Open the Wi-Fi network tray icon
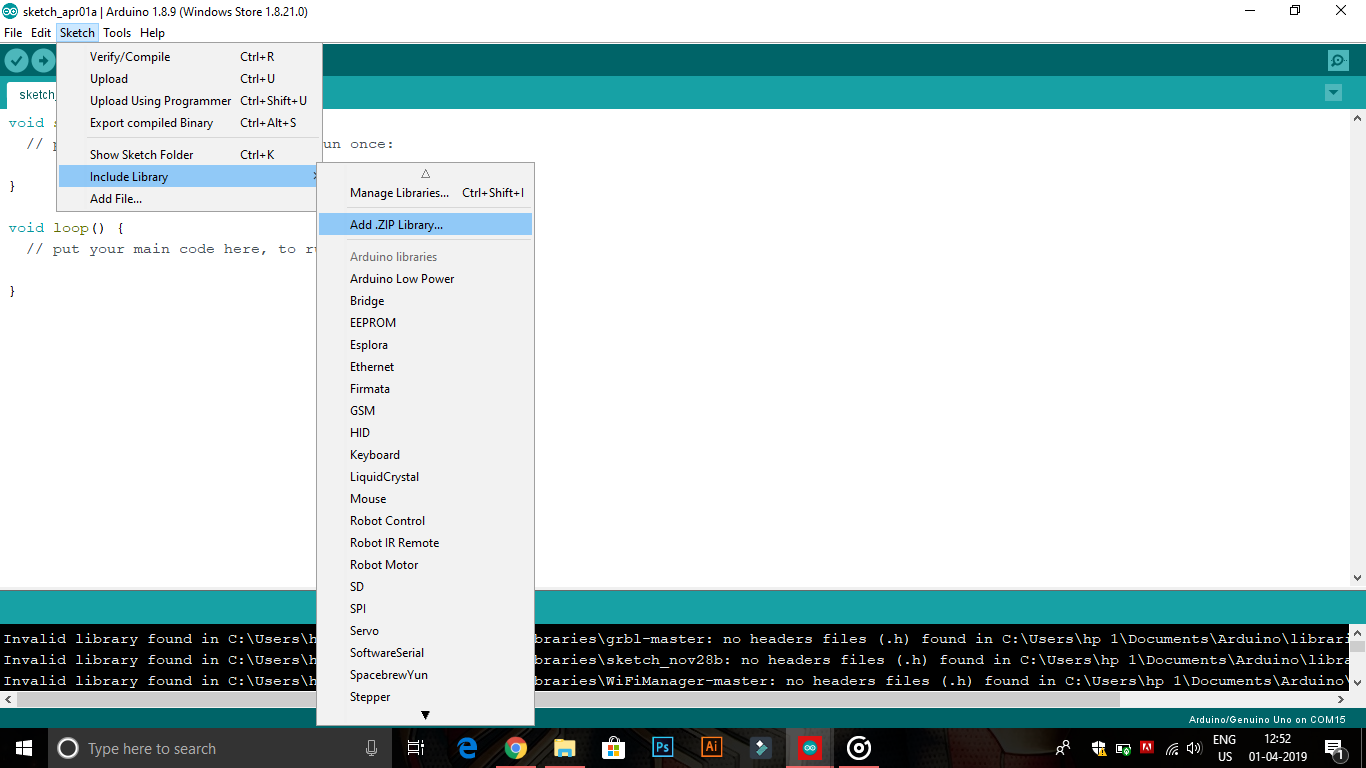This screenshot has height=768, width=1366. (x=1172, y=747)
